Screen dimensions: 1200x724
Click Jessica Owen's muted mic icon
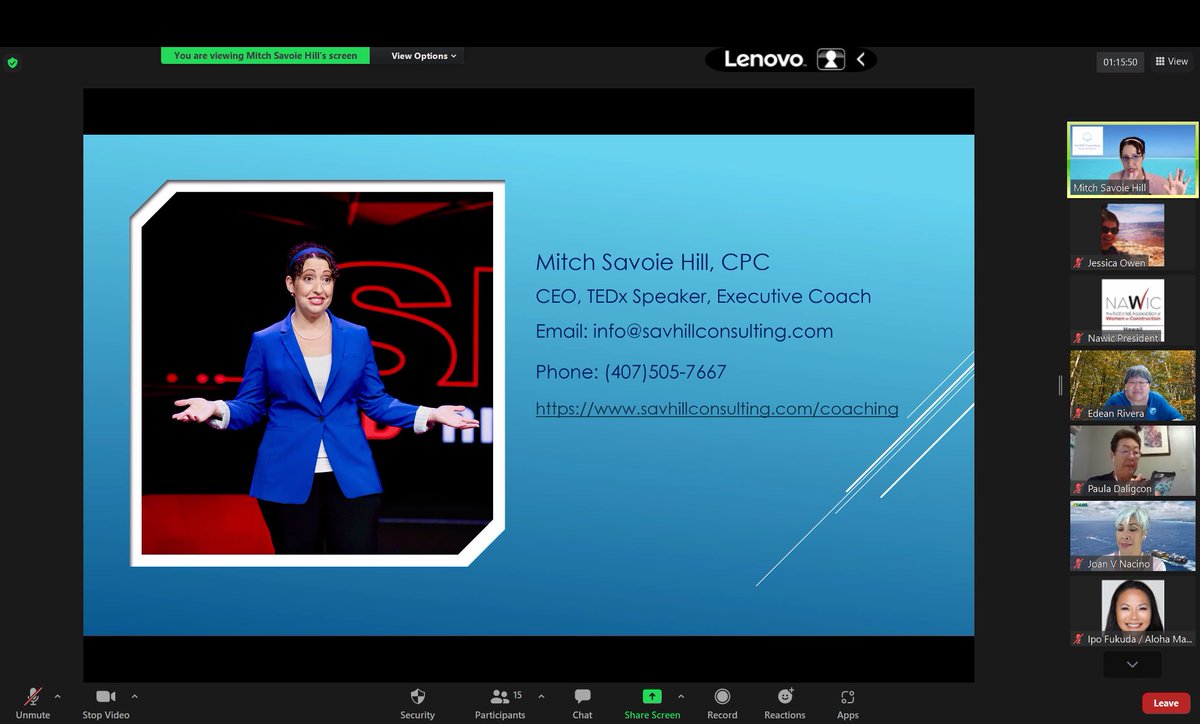1079,263
